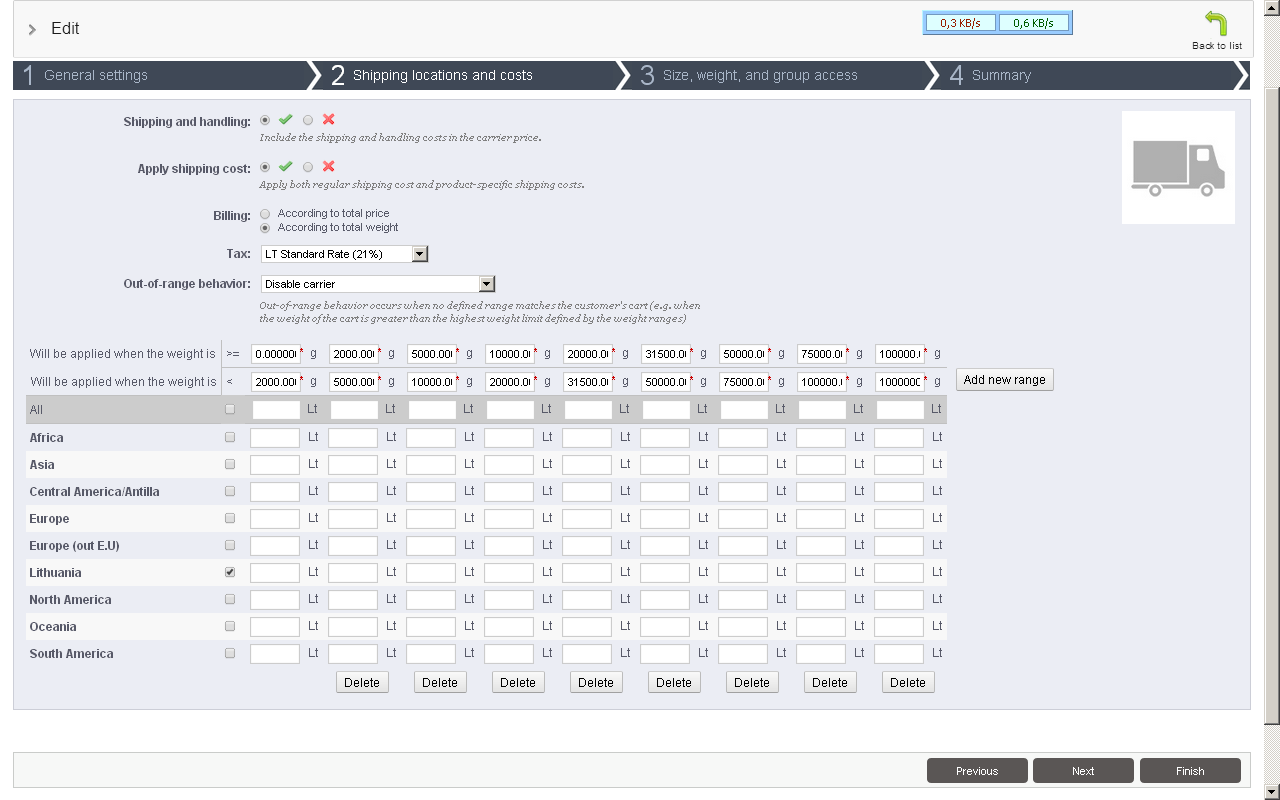The image size is (1280, 800).
Task: Select billing According to total price
Action: pos(265,213)
